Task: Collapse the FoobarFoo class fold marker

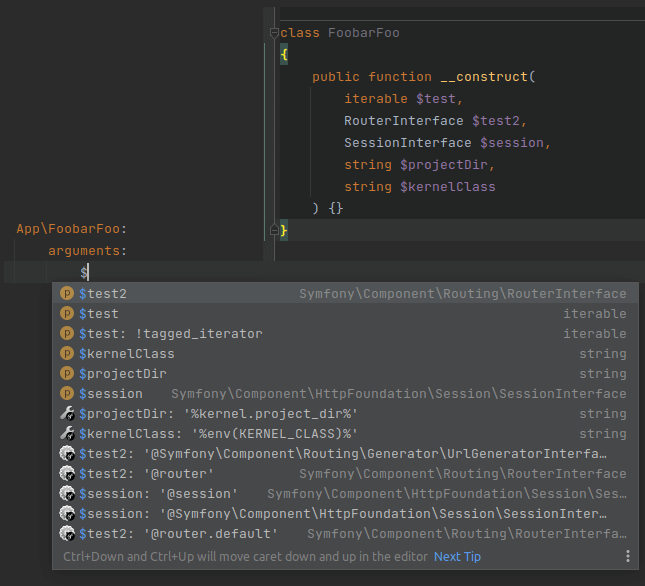Action: tap(272, 33)
